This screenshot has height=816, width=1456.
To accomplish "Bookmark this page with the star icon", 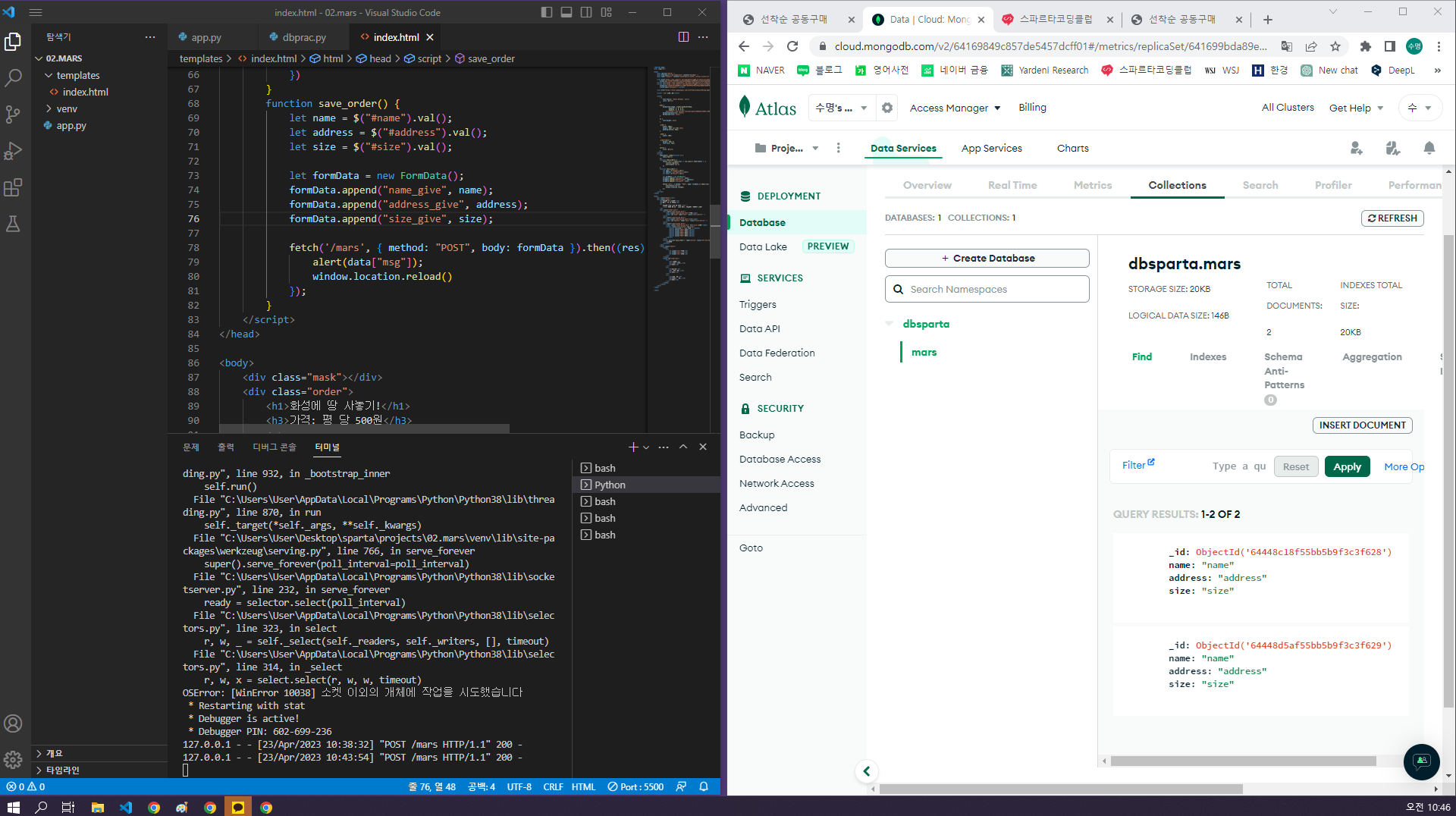I will tap(1335, 46).
